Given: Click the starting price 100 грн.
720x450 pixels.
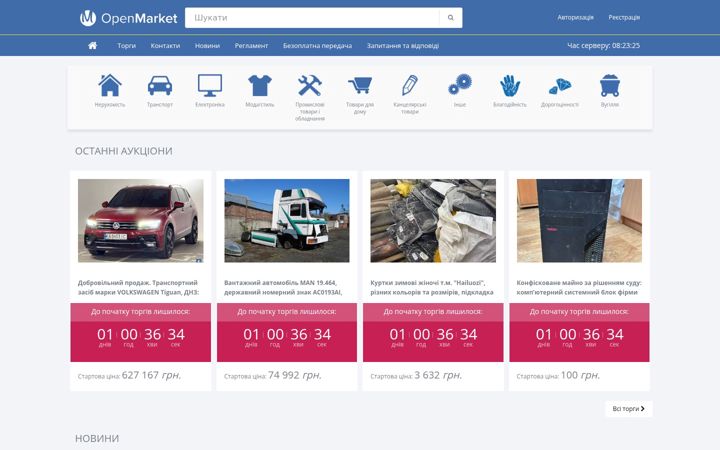Looking at the screenshot, I should 580,375.
